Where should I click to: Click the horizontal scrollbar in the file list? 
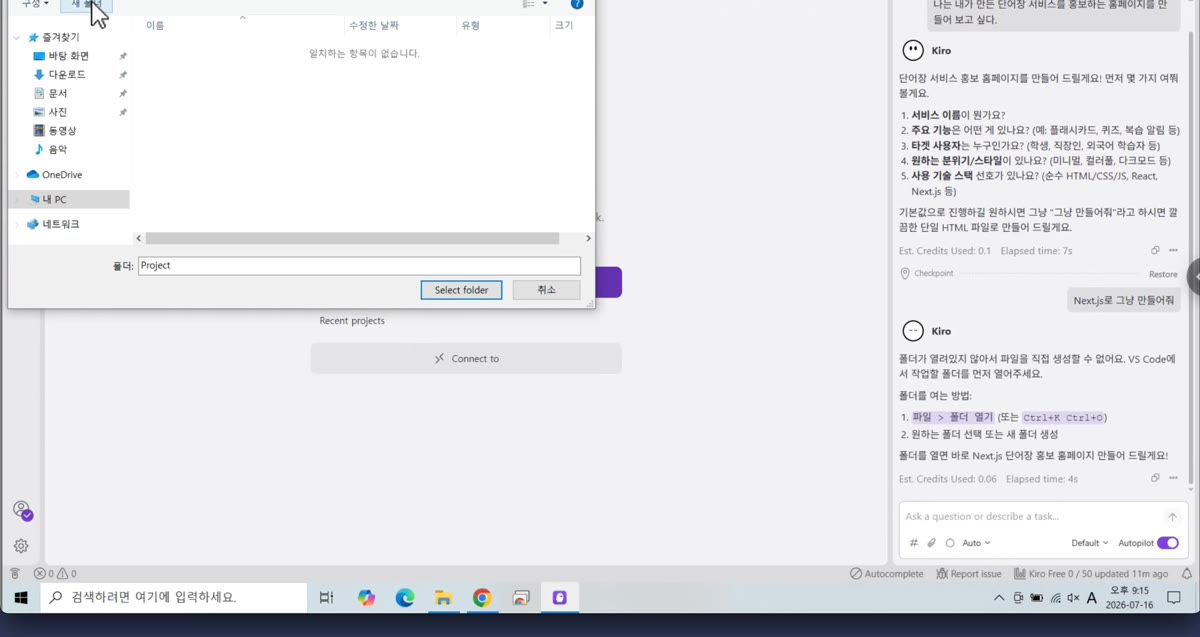[x=352, y=239]
